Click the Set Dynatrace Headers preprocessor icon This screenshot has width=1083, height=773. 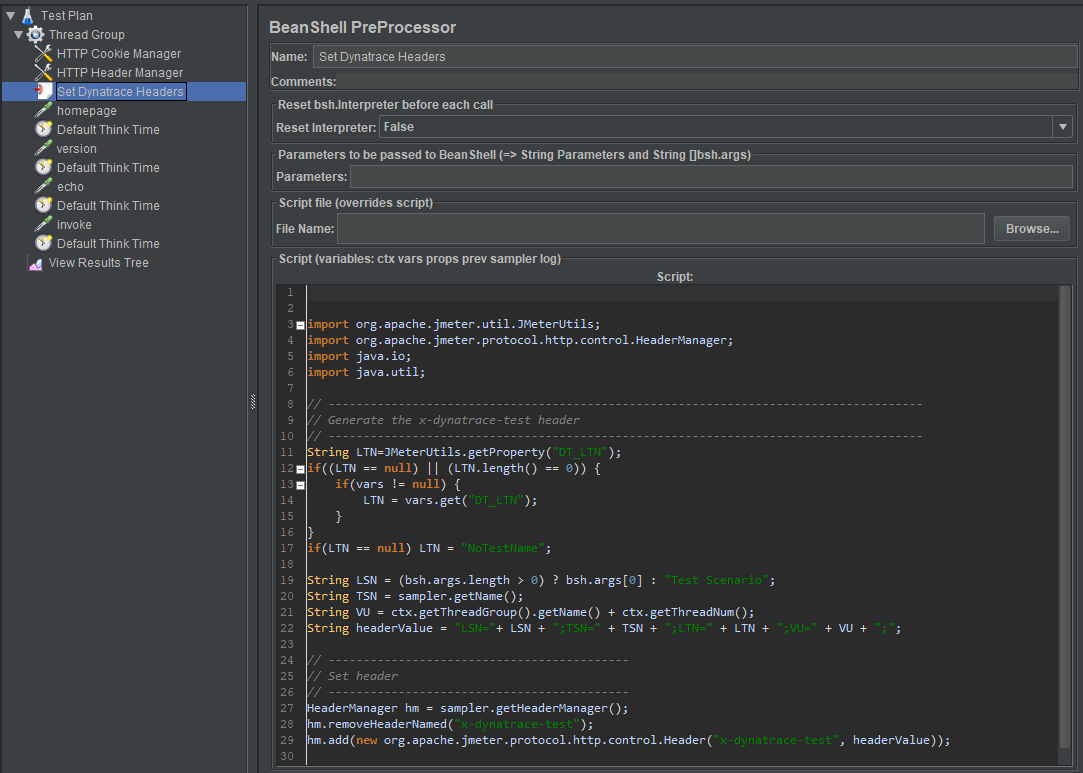point(44,91)
